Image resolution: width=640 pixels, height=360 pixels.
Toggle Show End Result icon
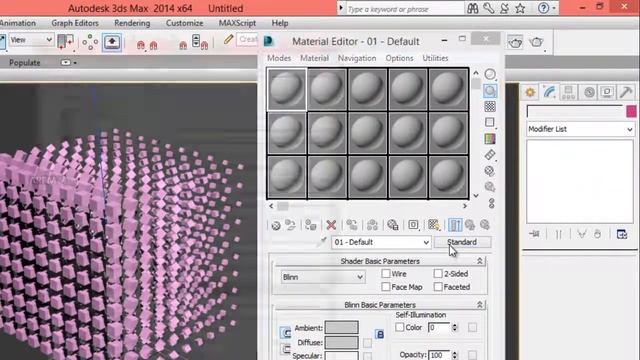tap(455, 225)
